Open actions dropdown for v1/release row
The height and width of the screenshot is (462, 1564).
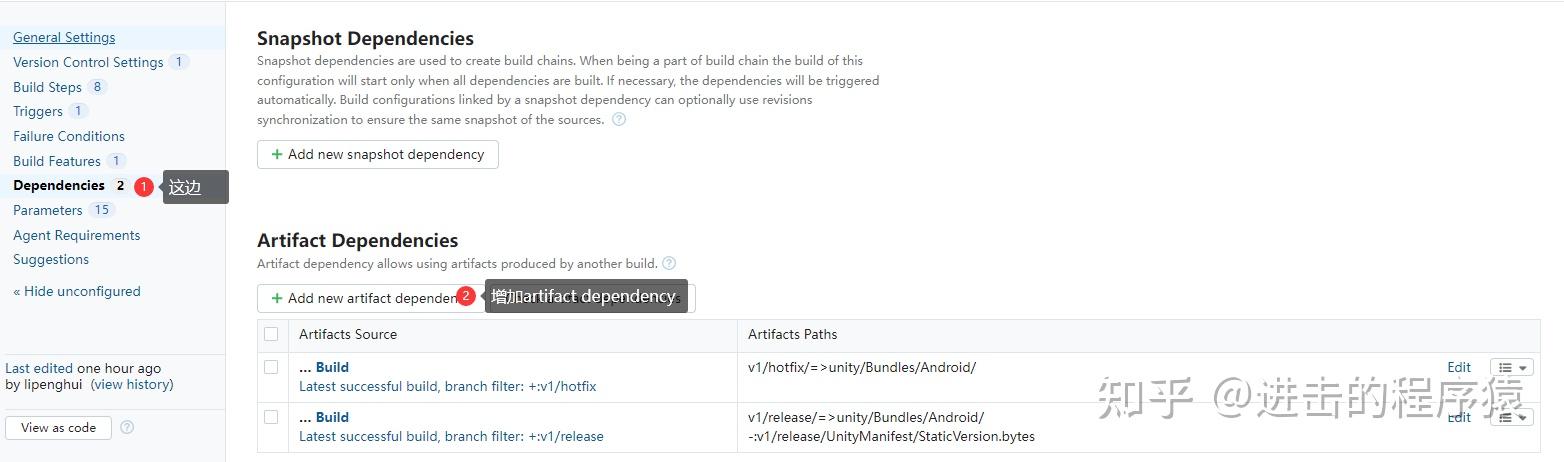click(1511, 418)
